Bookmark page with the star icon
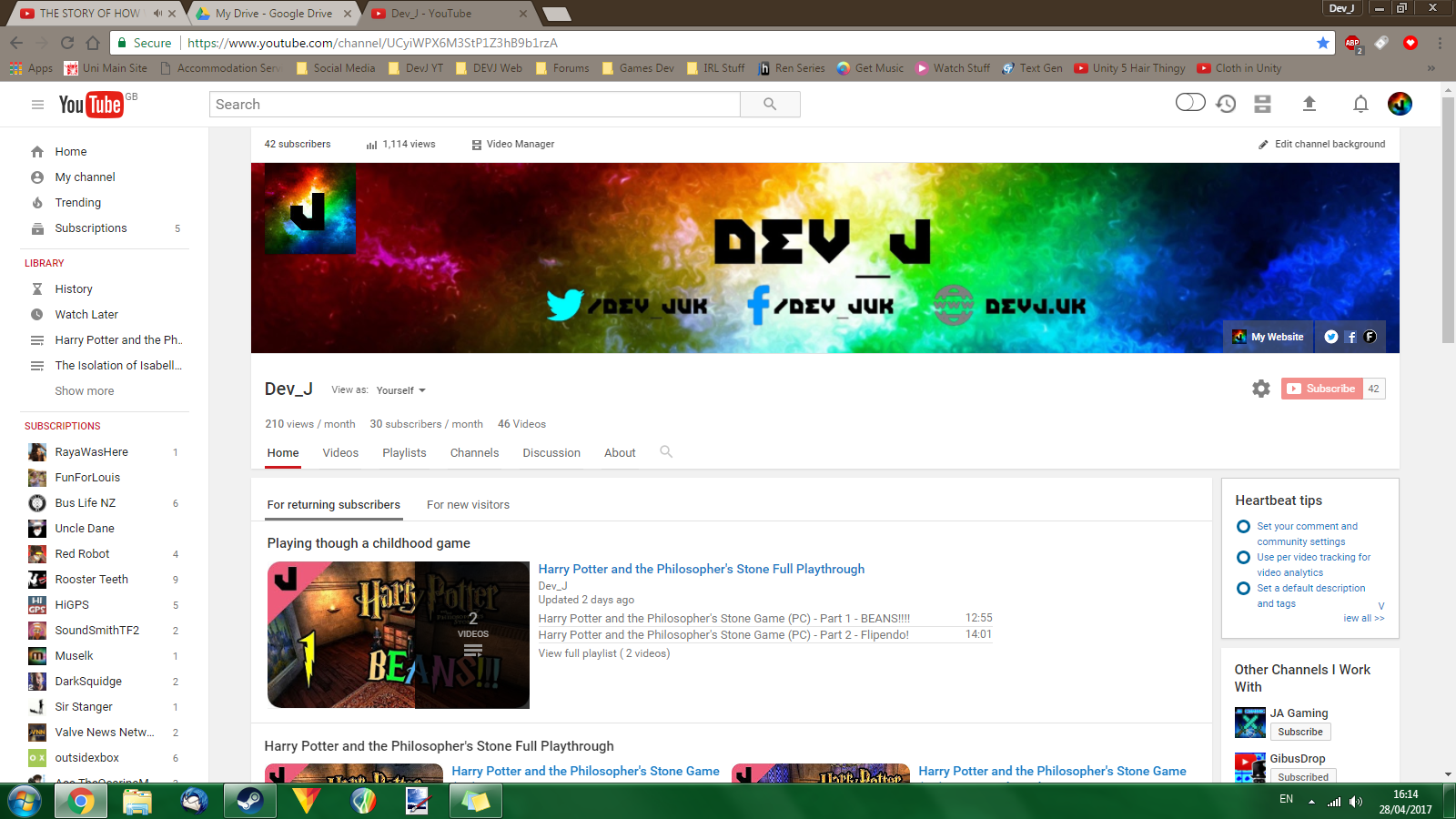The height and width of the screenshot is (819, 1456). tap(1322, 43)
